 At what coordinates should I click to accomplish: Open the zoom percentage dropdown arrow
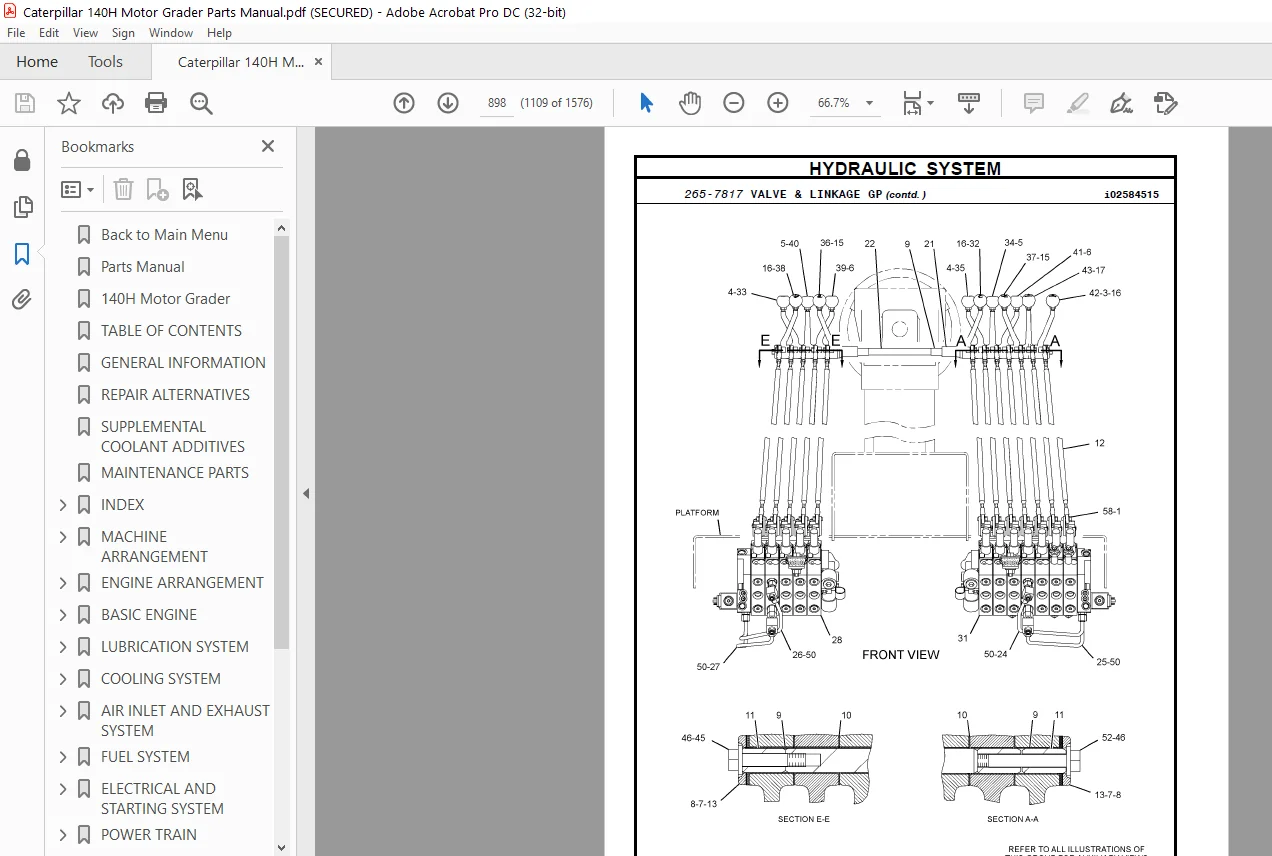tap(869, 103)
